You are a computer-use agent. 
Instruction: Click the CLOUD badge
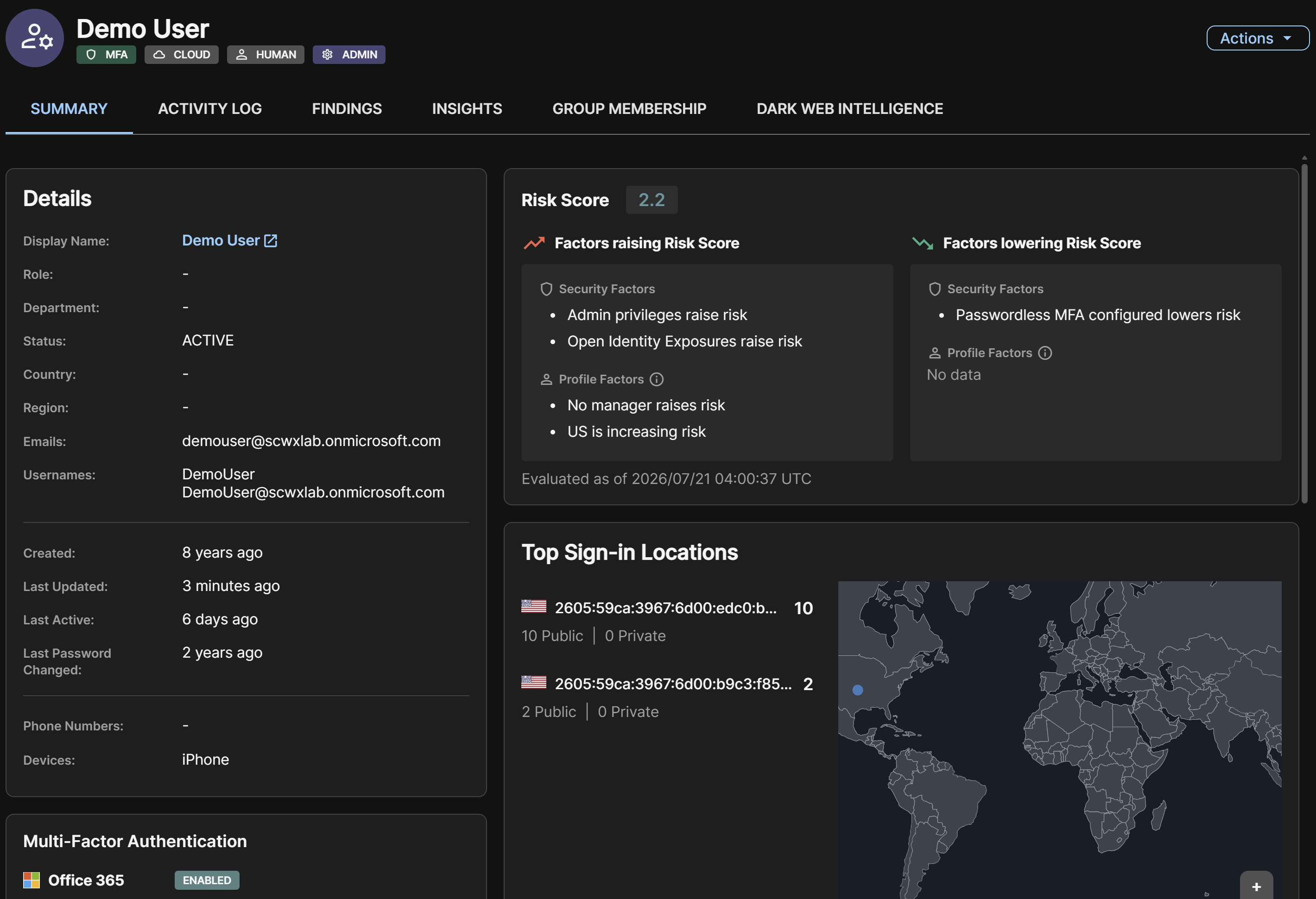click(x=181, y=54)
